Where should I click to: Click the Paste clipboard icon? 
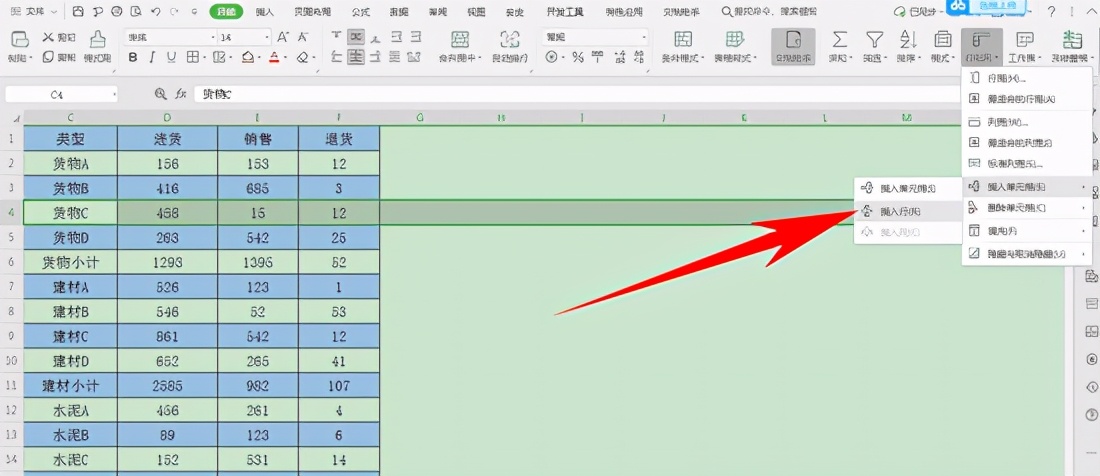pos(21,39)
